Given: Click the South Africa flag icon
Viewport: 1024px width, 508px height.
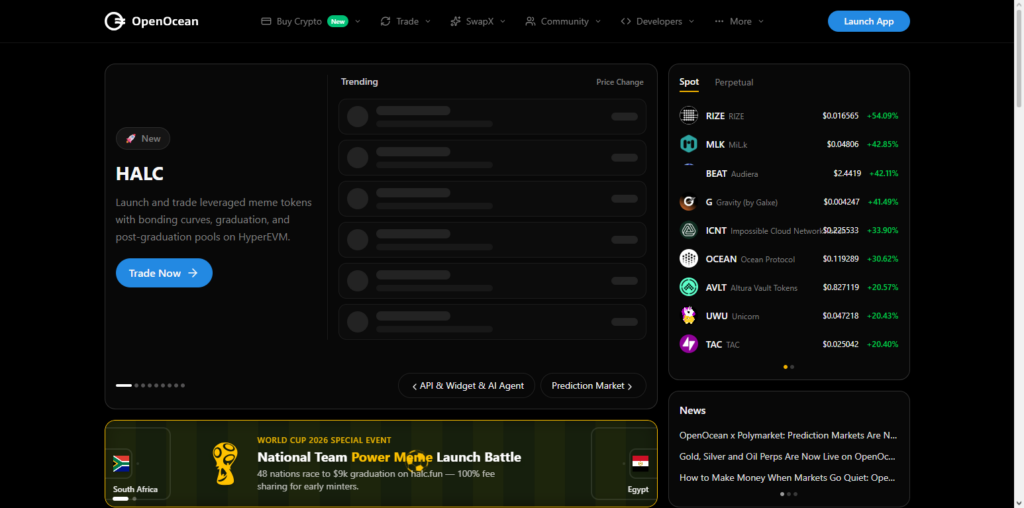Looking at the screenshot, I should 121,464.
